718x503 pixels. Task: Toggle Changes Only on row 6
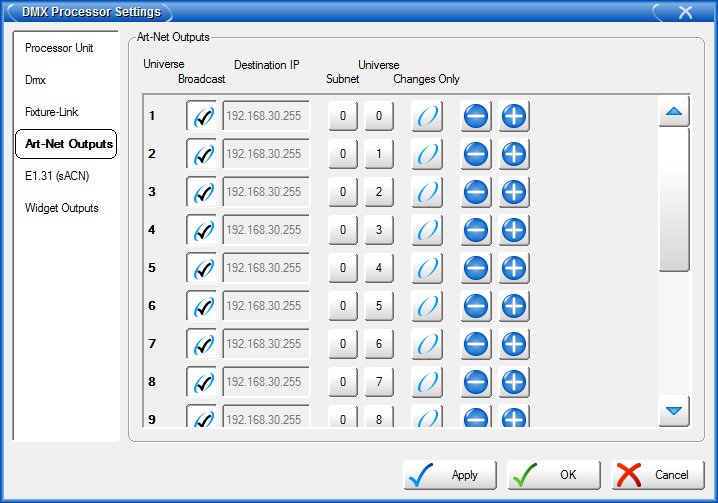[x=427, y=306]
